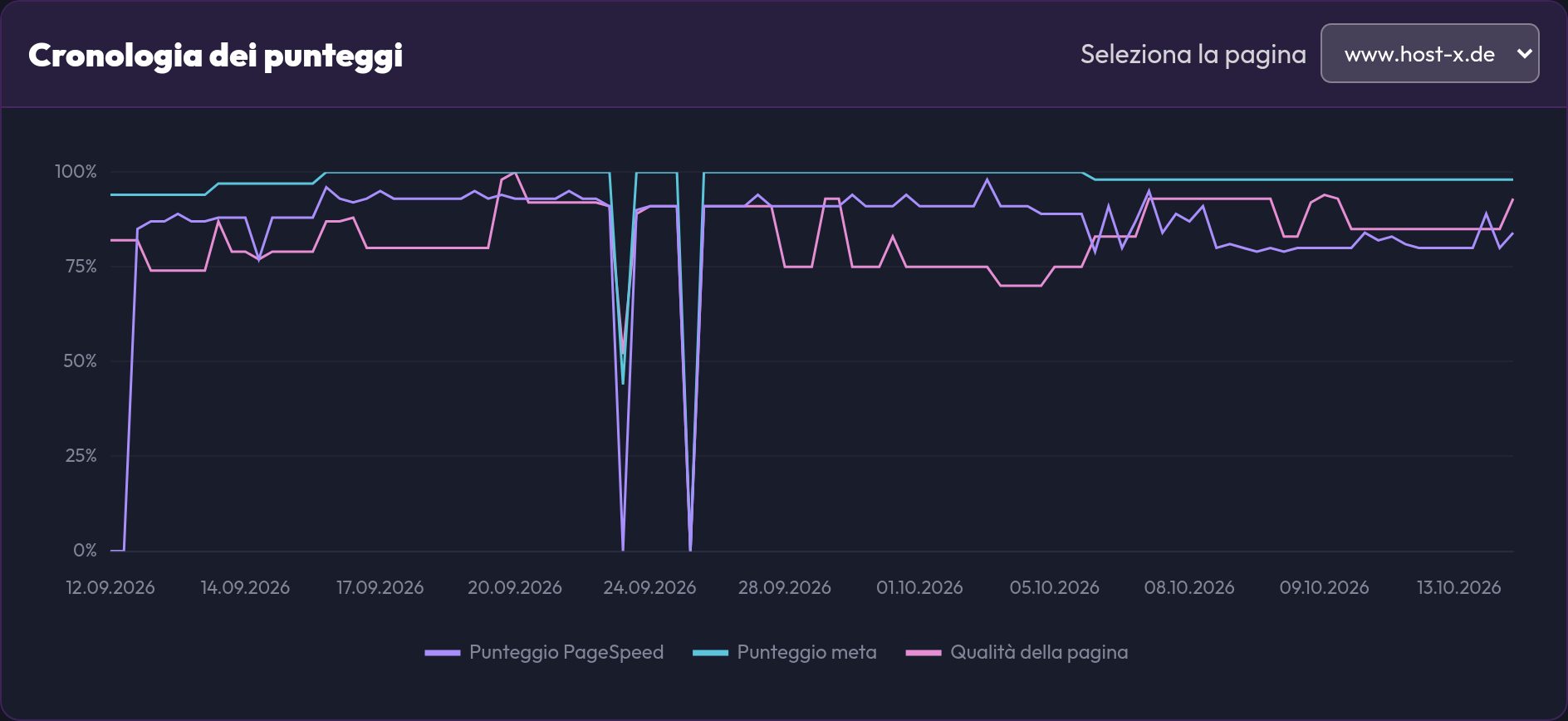Image resolution: width=1568 pixels, height=721 pixels.
Task: Toggle Qualità della pagina legend entry
Action: coord(1017,652)
